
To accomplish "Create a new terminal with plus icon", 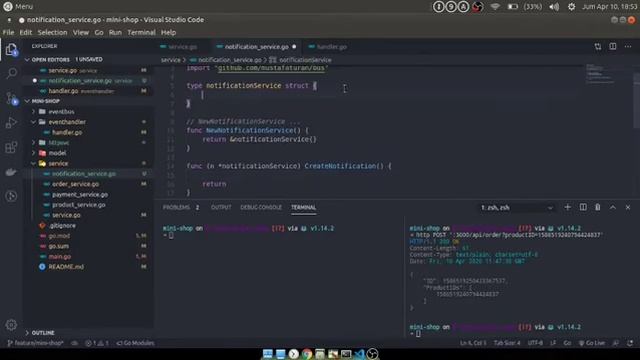I will tap(567, 207).
